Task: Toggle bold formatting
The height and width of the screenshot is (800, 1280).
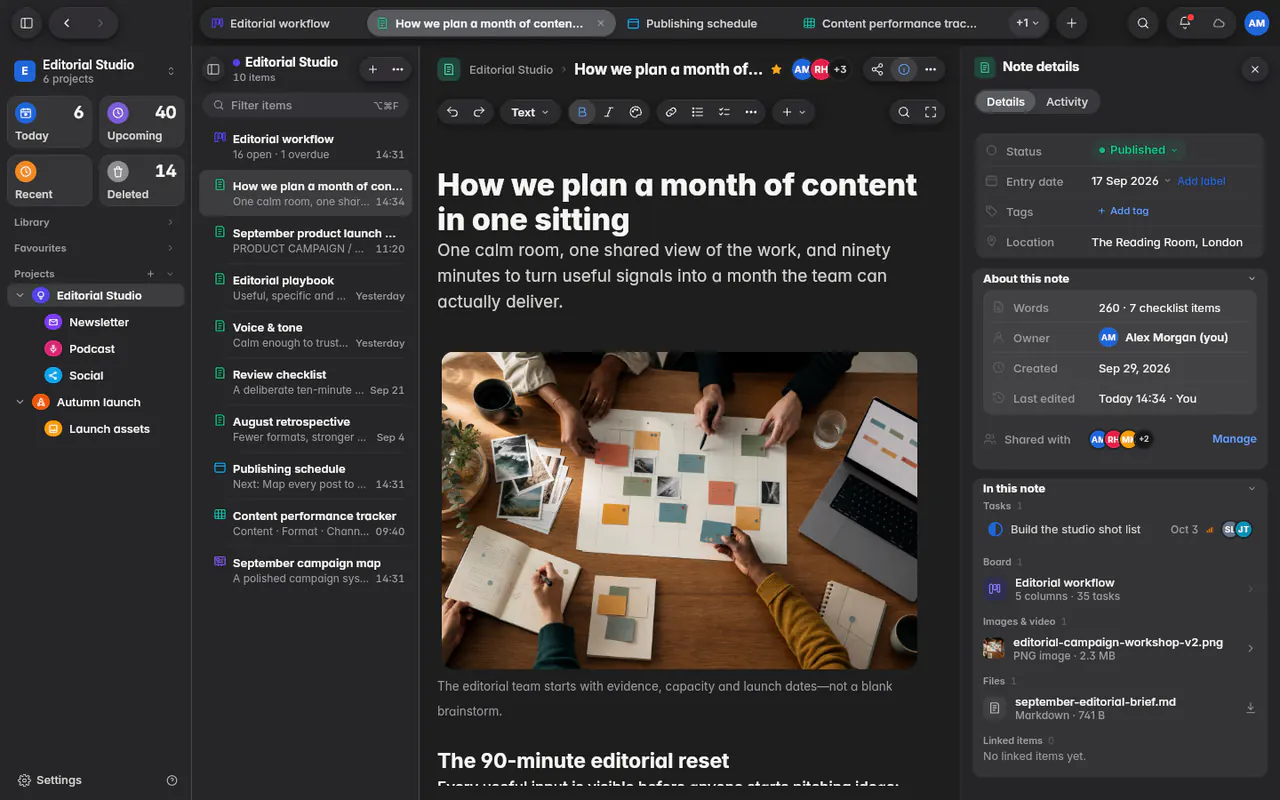Action: click(582, 112)
